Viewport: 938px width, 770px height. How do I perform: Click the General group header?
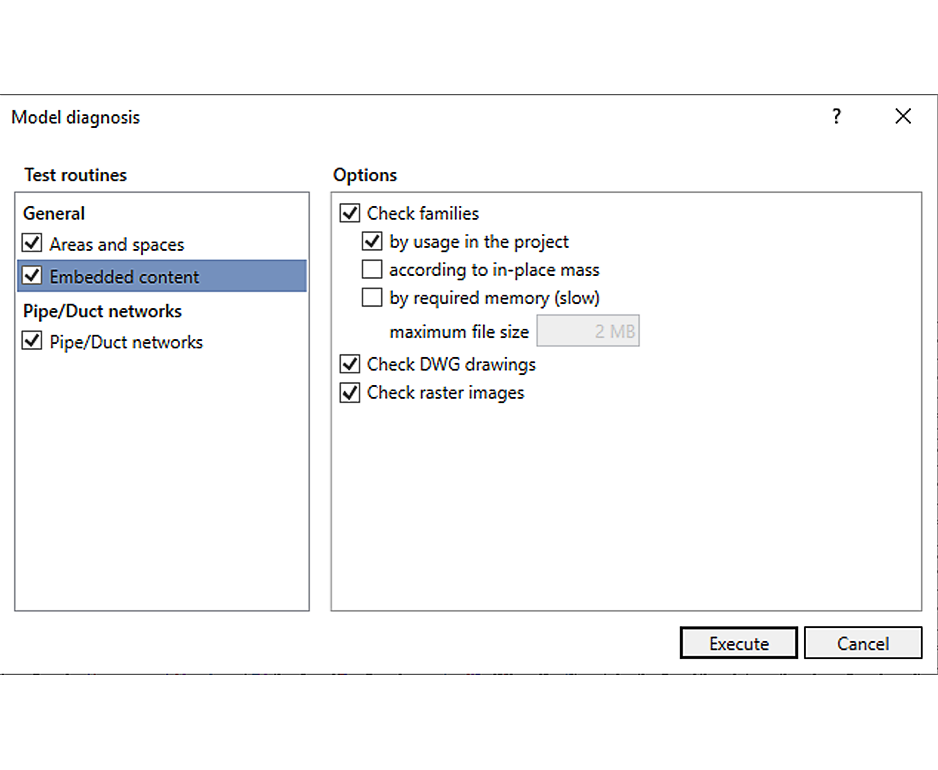point(54,213)
